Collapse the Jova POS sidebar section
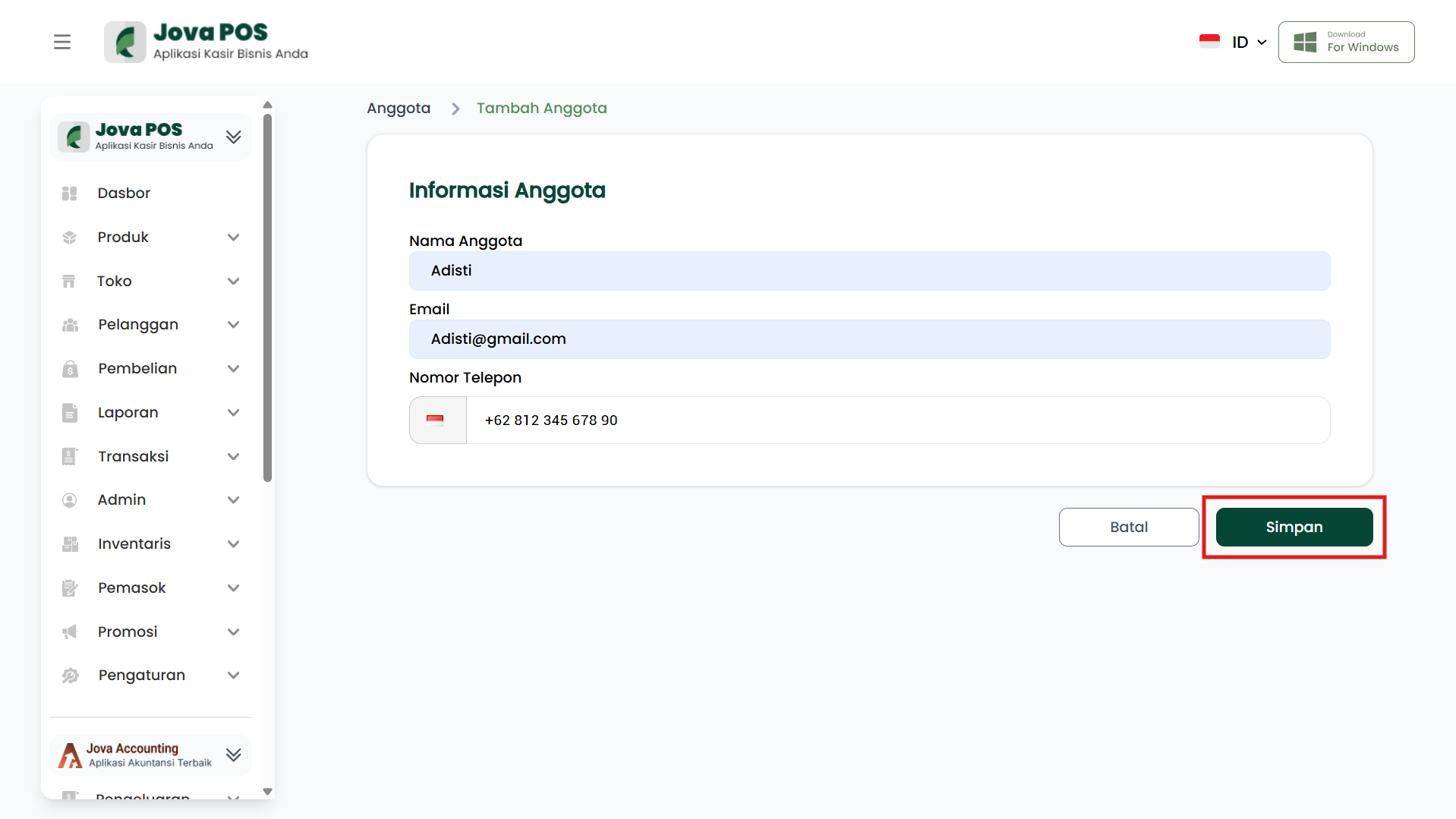The image size is (1456, 819). 233,137
